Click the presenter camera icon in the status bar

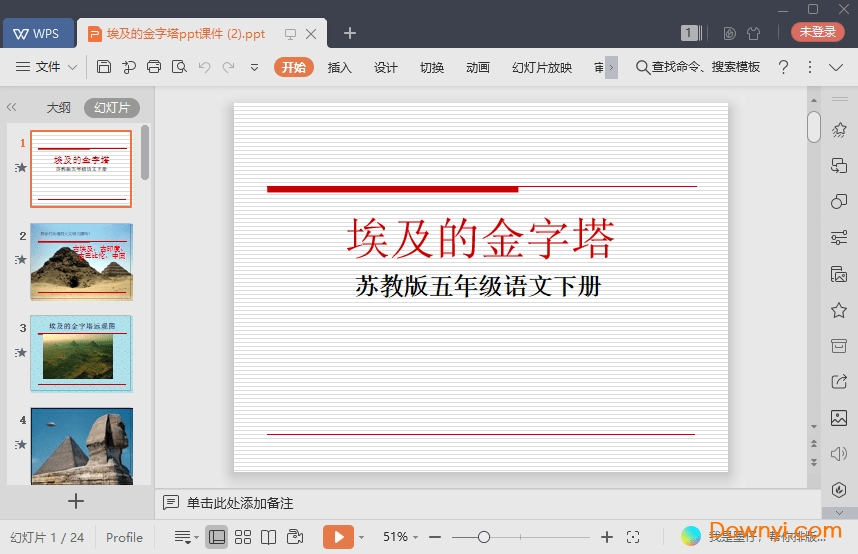click(295, 537)
